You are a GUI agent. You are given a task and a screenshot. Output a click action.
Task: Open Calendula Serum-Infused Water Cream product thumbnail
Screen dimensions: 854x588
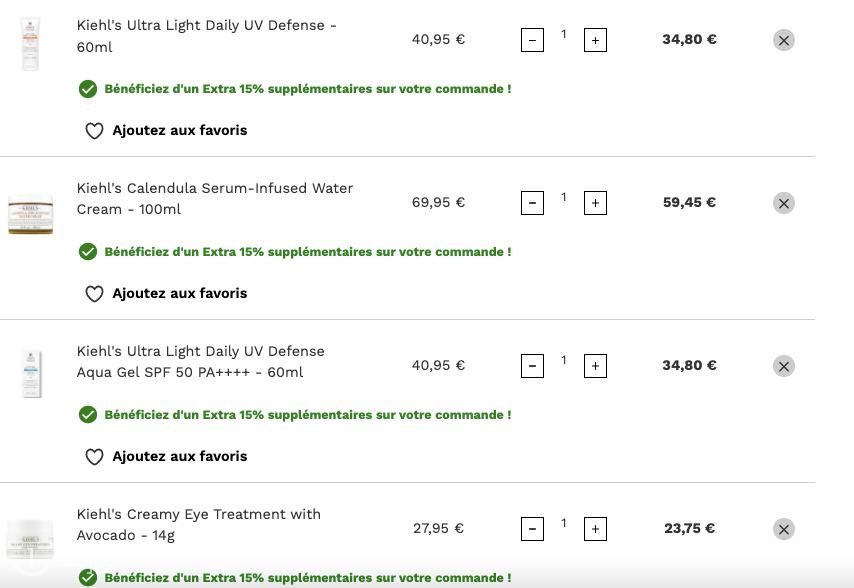tap(30, 214)
